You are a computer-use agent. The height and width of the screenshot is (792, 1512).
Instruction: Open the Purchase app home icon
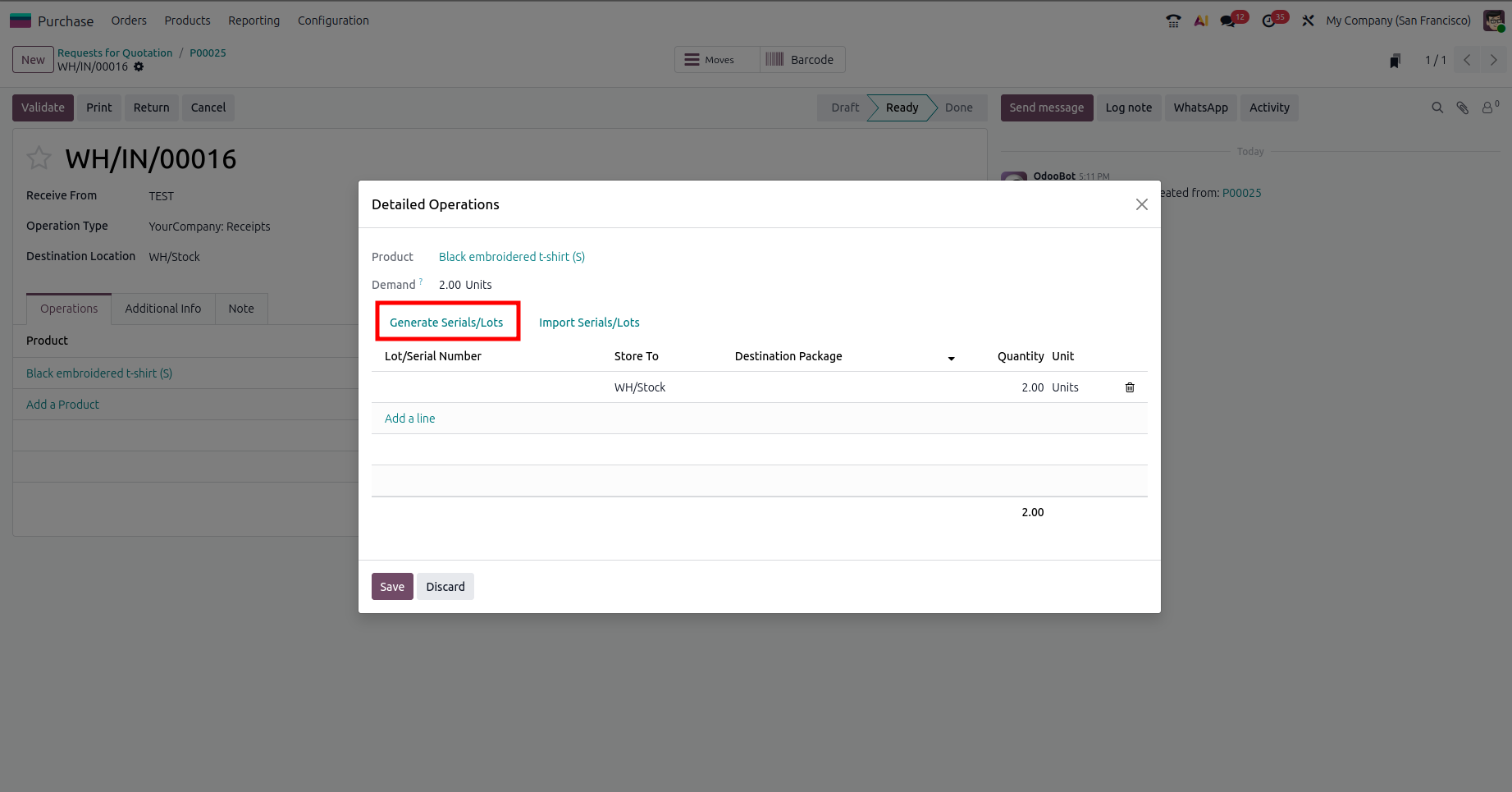coord(21,21)
